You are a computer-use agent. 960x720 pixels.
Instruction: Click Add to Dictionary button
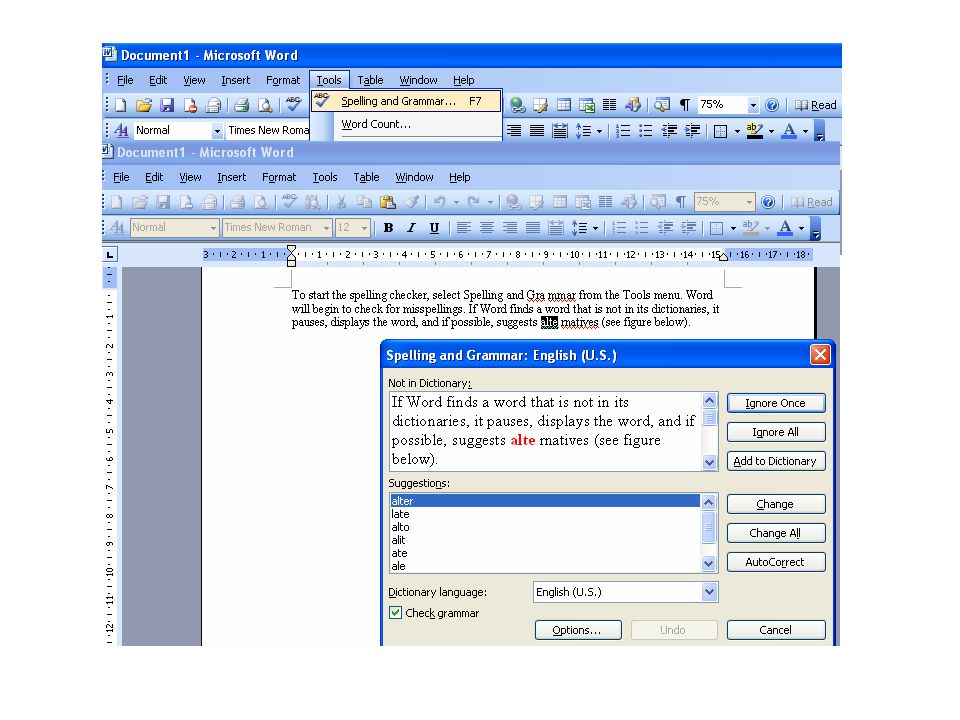point(776,461)
